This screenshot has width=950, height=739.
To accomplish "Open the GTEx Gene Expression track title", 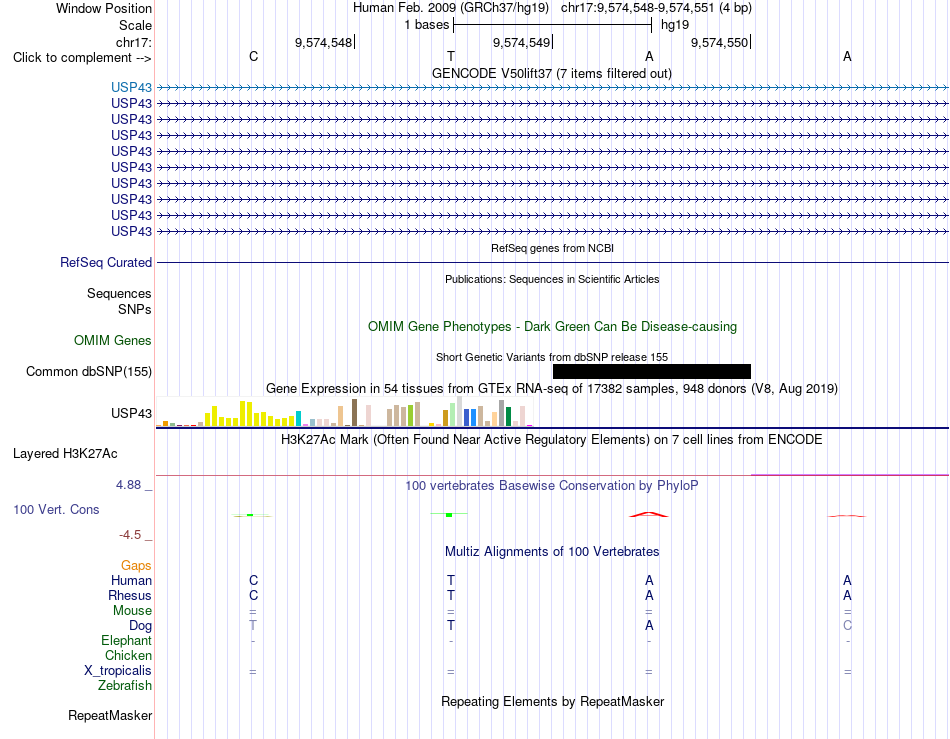I will pyautogui.click(x=552, y=388).
